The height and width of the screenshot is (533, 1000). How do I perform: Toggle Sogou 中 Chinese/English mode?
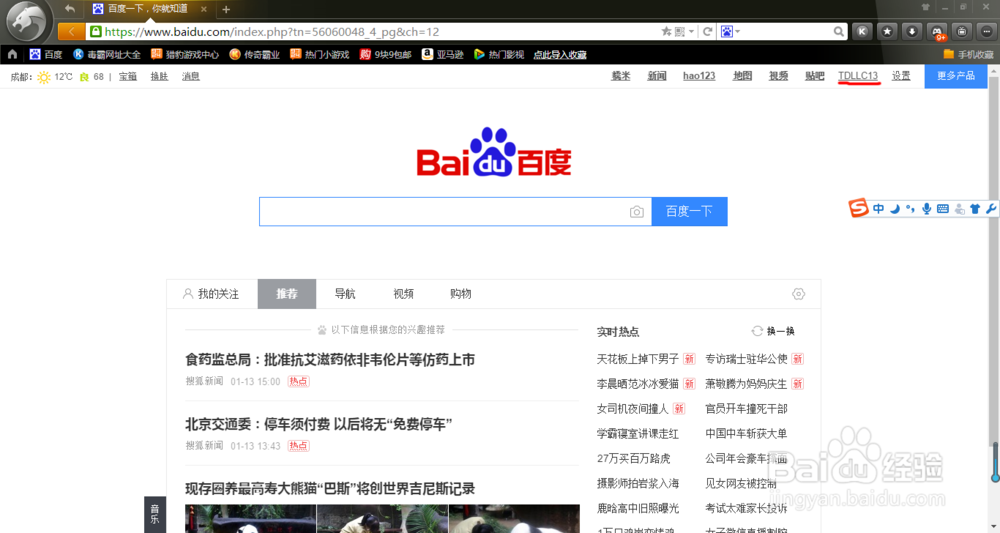click(879, 208)
